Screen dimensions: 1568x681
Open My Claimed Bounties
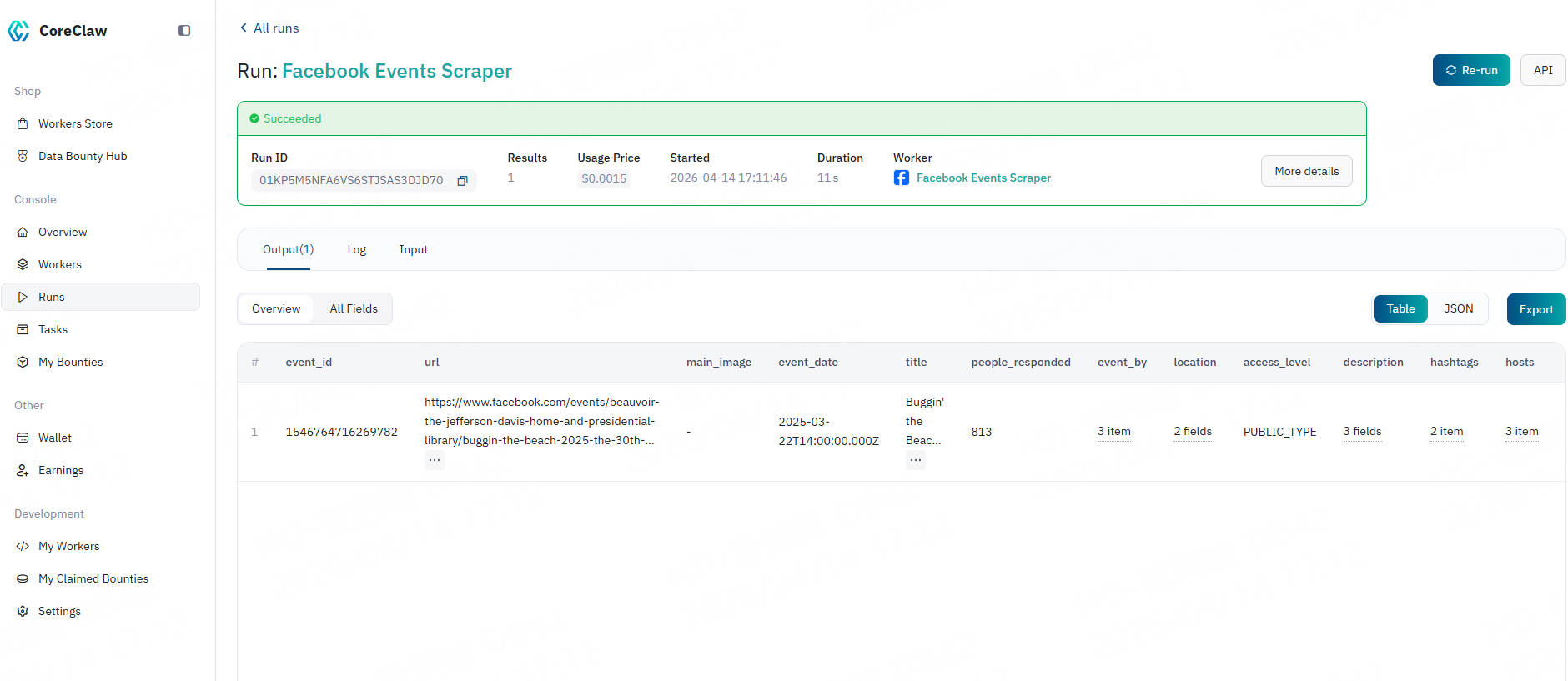point(93,578)
